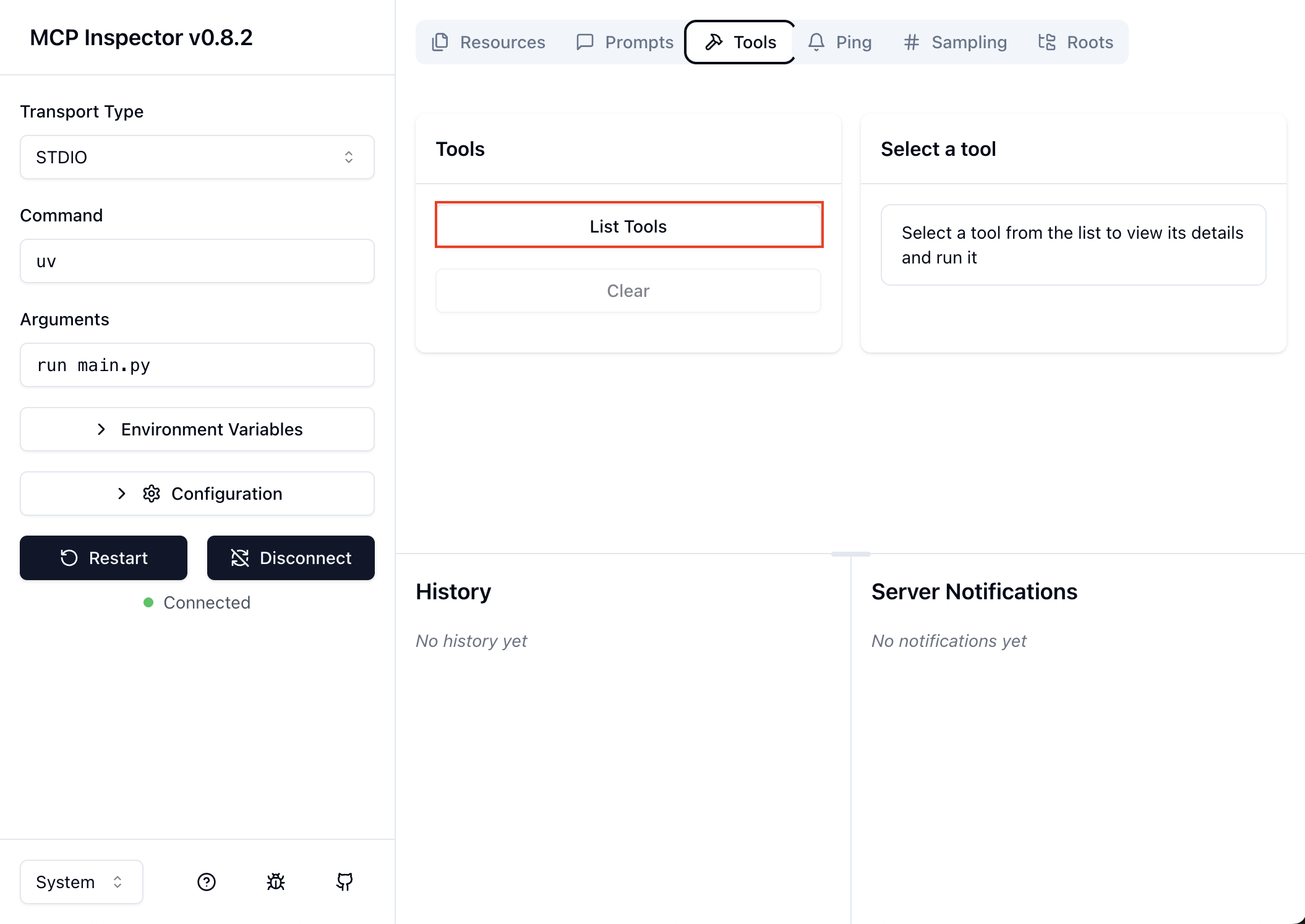Disconnect from the server
Screen dimensions: 1305x924
pyautogui.click(x=291, y=558)
